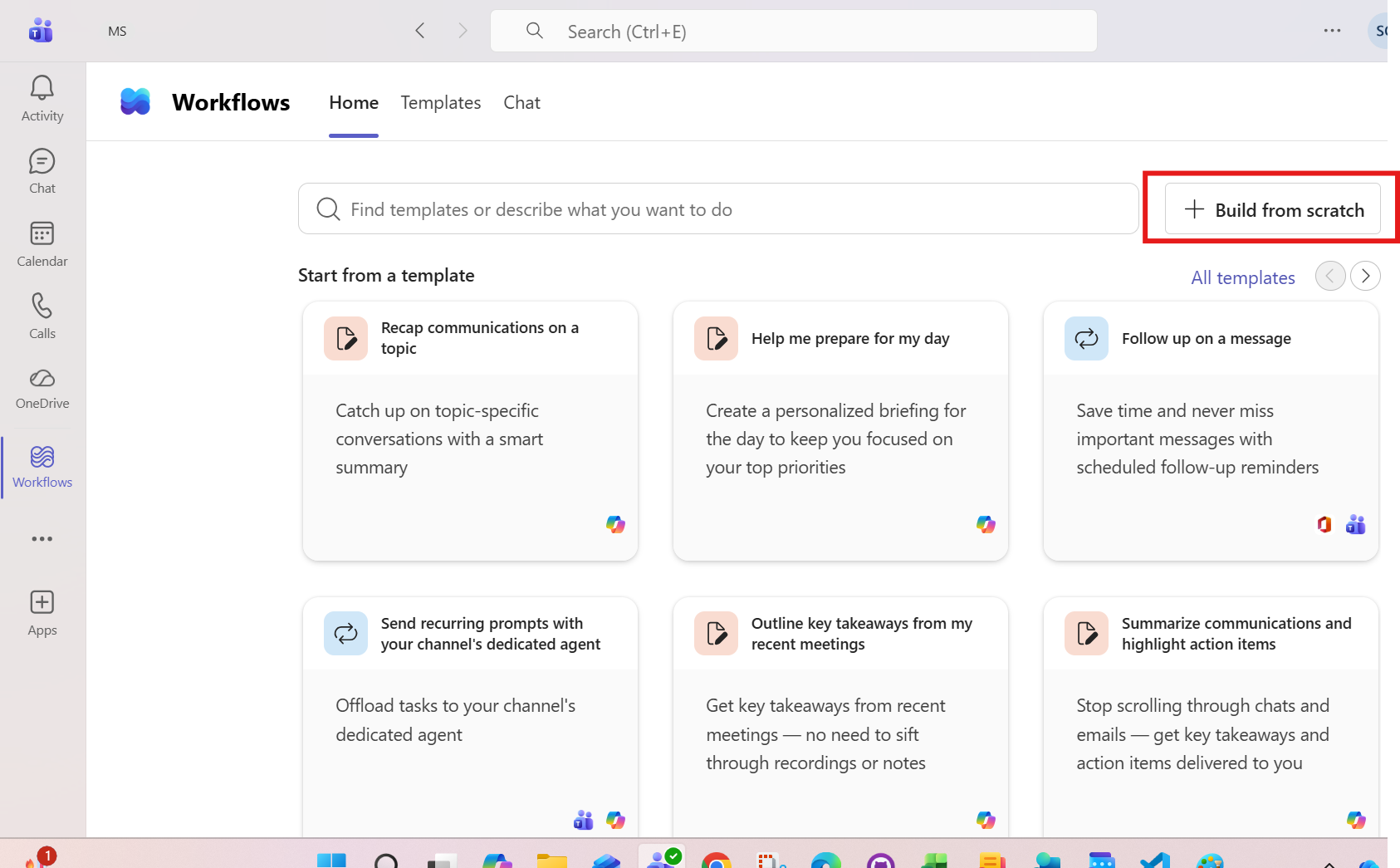Click Teams icon on Send recurring prompts card
The width and height of the screenshot is (1400, 868).
click(x=584, y=820)
